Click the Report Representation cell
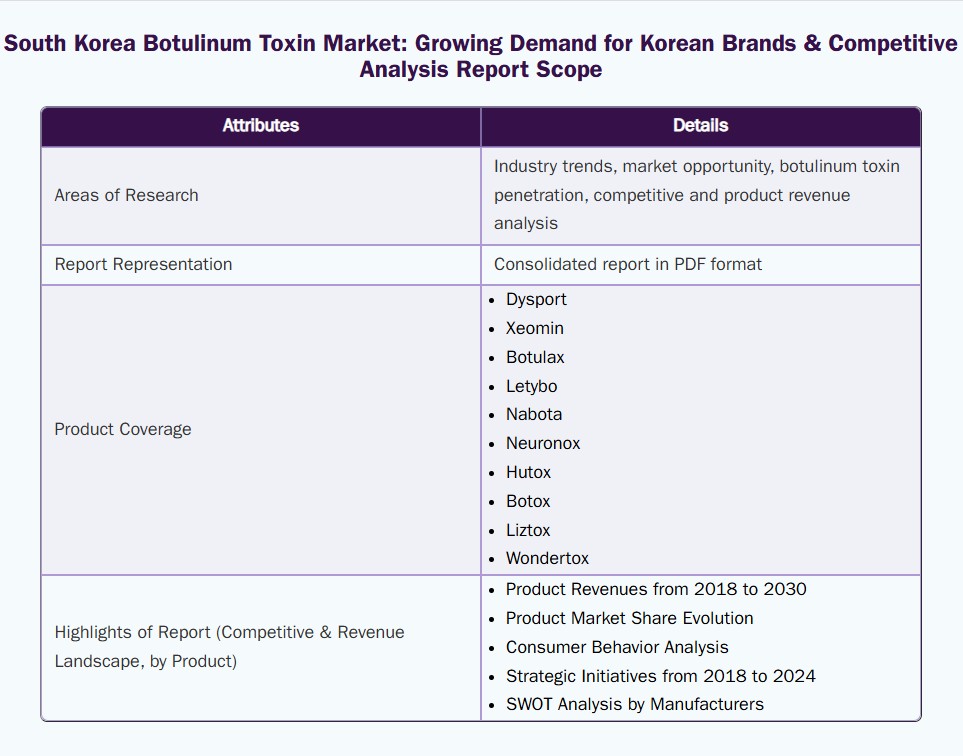 [143, 264]
